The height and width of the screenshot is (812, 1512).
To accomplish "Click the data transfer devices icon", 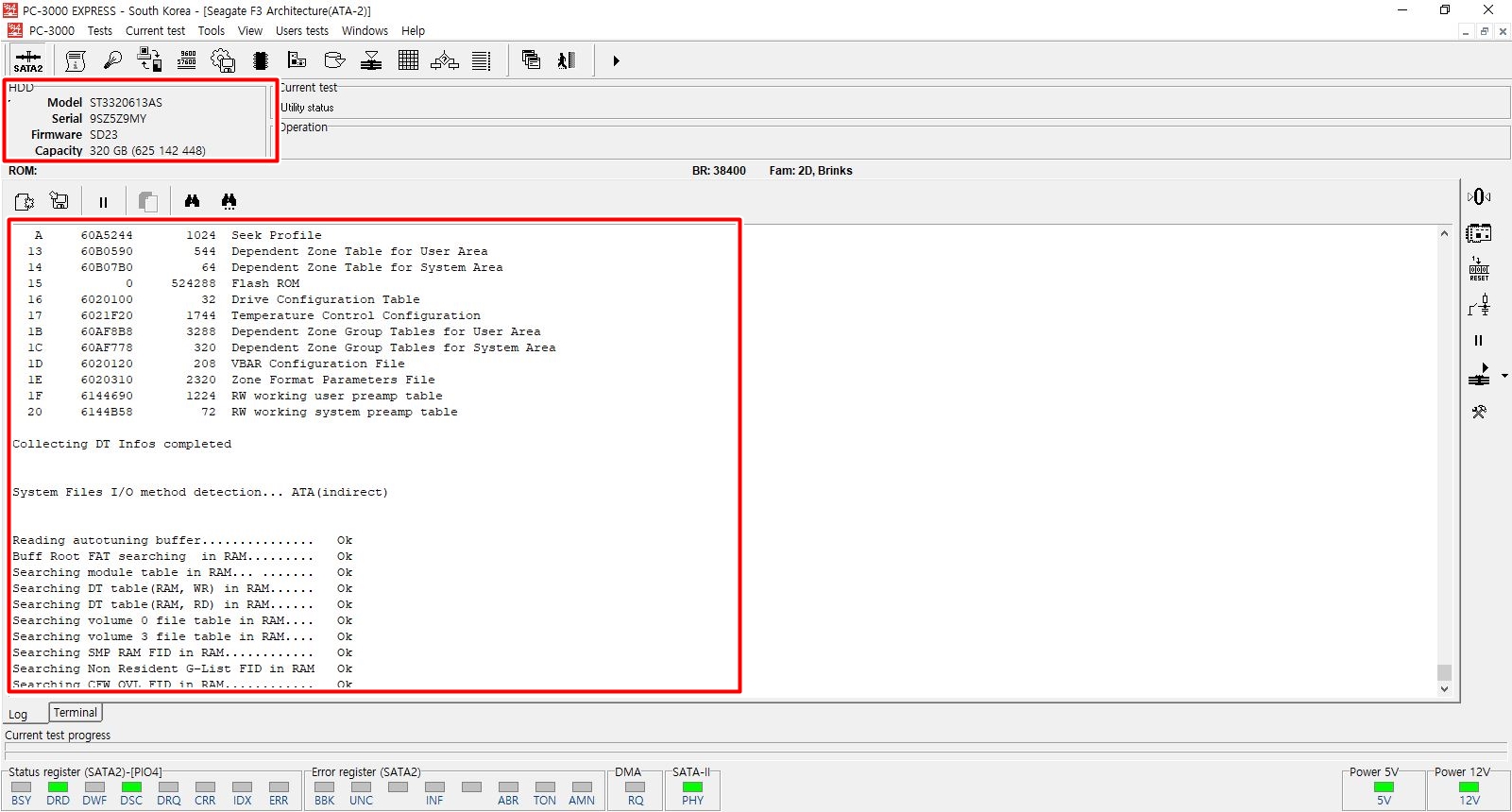I will pyautogui.click(x=149, y=60).
